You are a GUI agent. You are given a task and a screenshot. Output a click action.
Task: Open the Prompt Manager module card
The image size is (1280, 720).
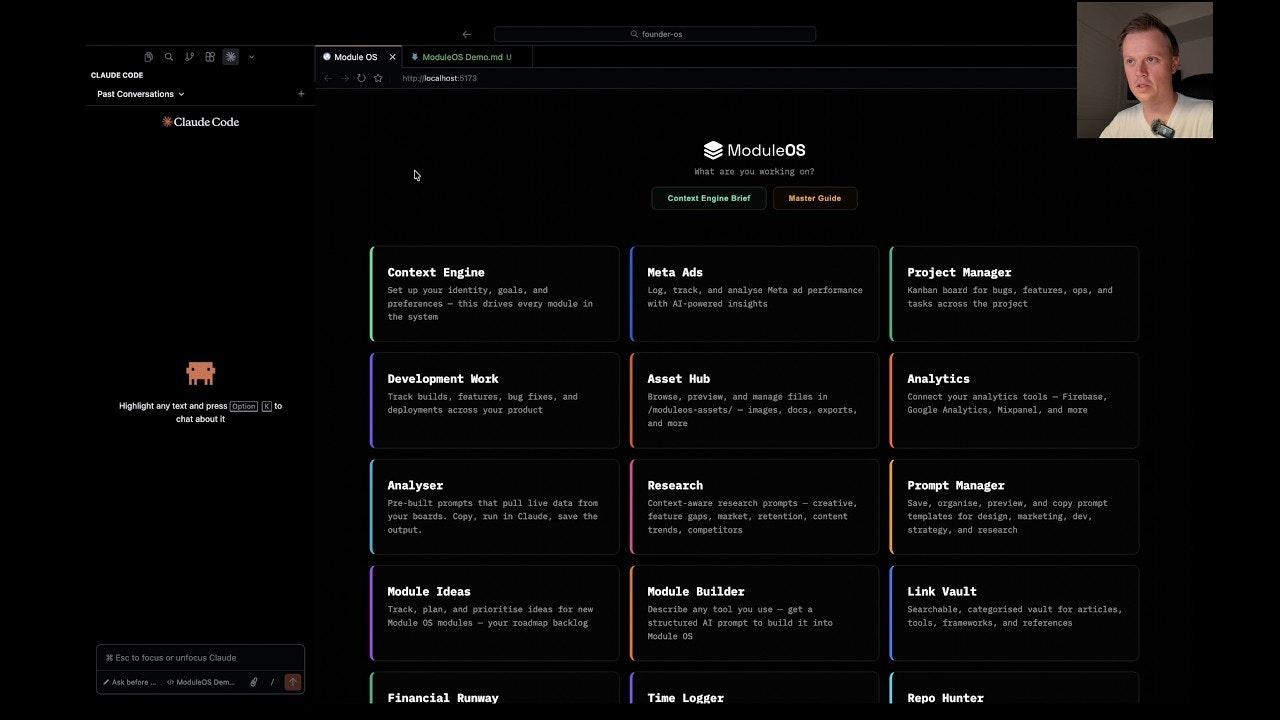point(1014,507)
